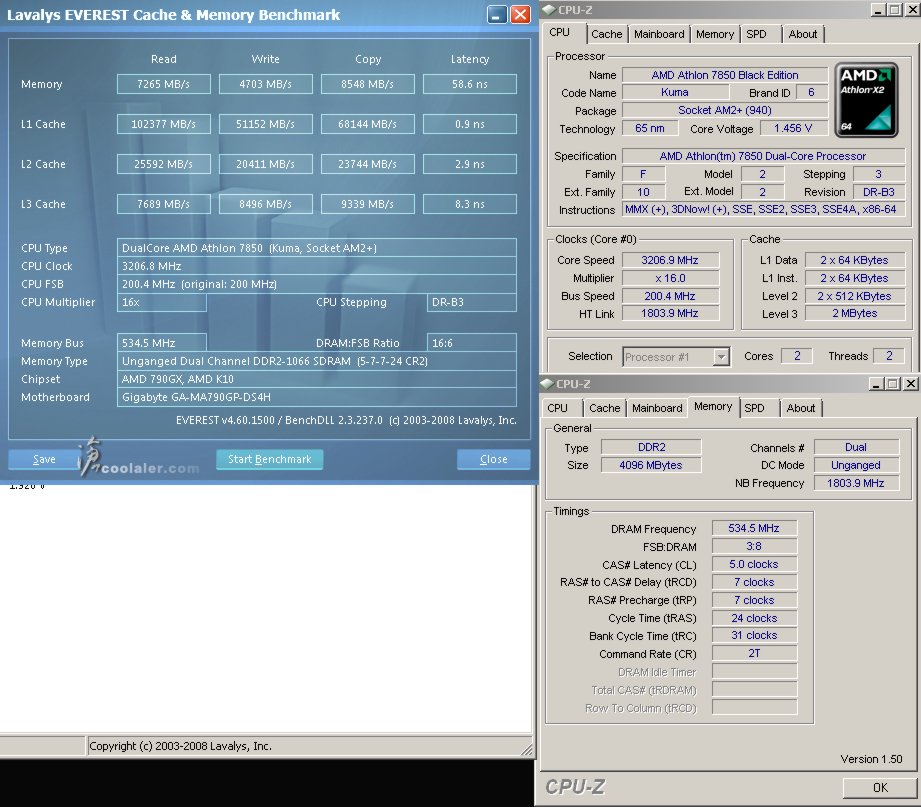Click the Socket AM2+ (940) package value
Viewport: 921px width, 807px height.
coord(725,110)
